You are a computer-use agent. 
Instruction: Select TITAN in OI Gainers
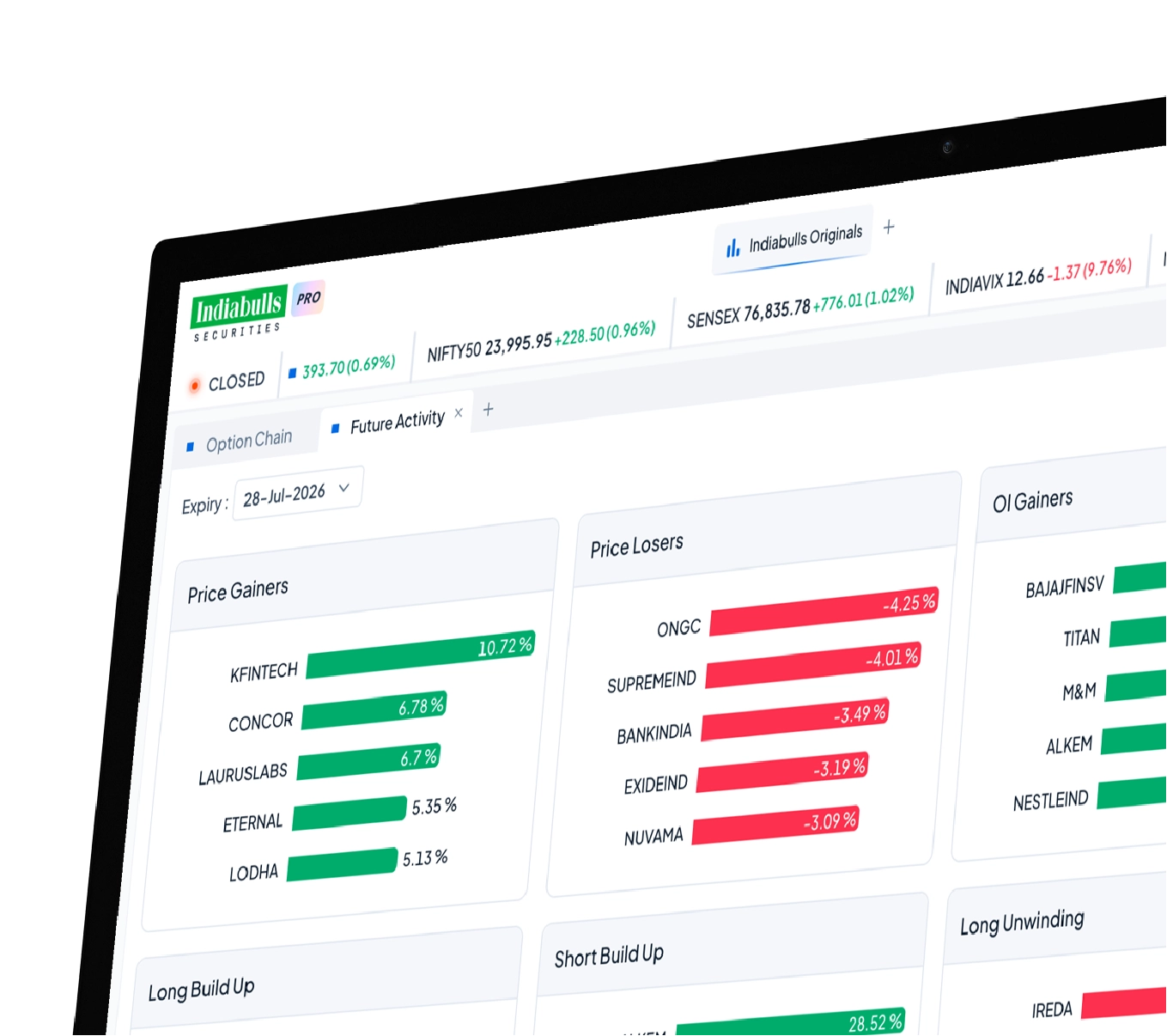(1082, 637)
